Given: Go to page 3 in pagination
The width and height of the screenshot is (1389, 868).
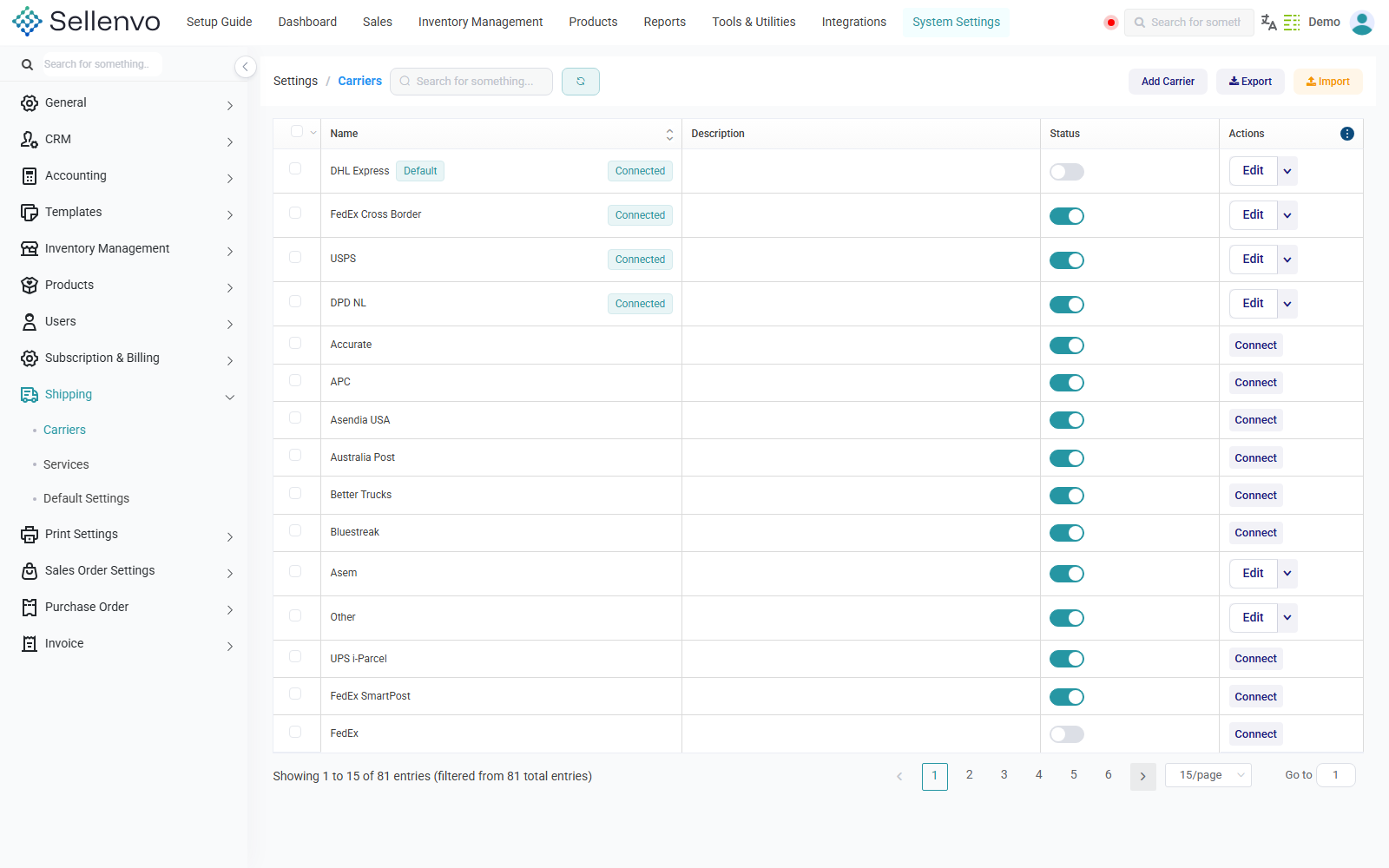Looking at the screenshot, I should pos(1004,775).
